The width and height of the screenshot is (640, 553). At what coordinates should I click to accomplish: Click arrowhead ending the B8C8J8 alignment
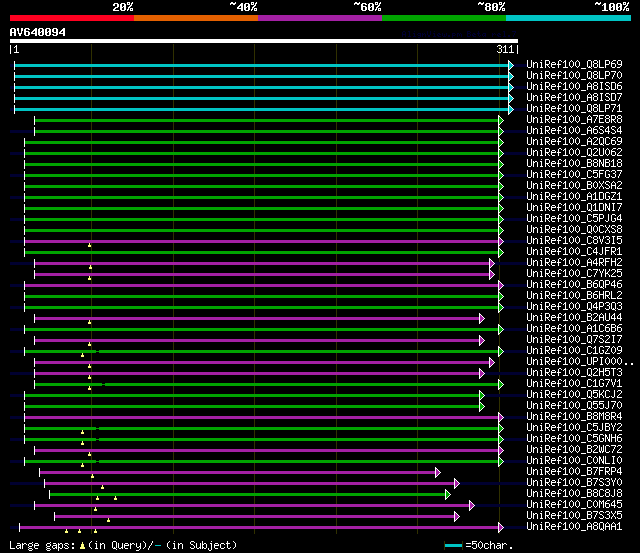[448, 495]
